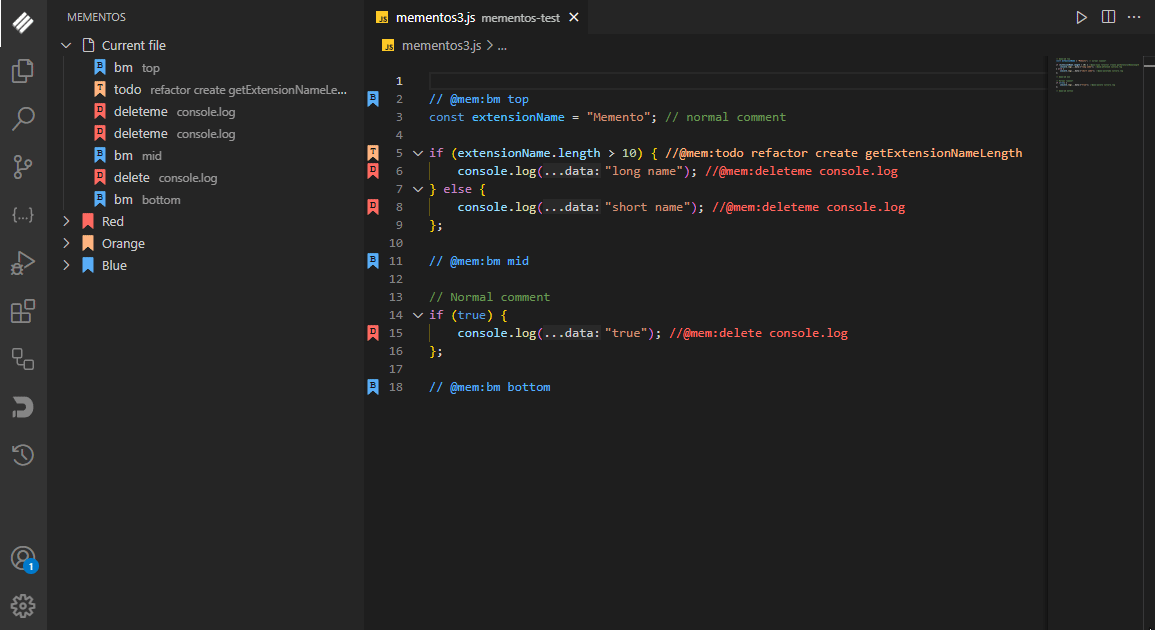1155x630 pixels.
Task: Open the Mementos view in activity bar
Action: point(23,23)
